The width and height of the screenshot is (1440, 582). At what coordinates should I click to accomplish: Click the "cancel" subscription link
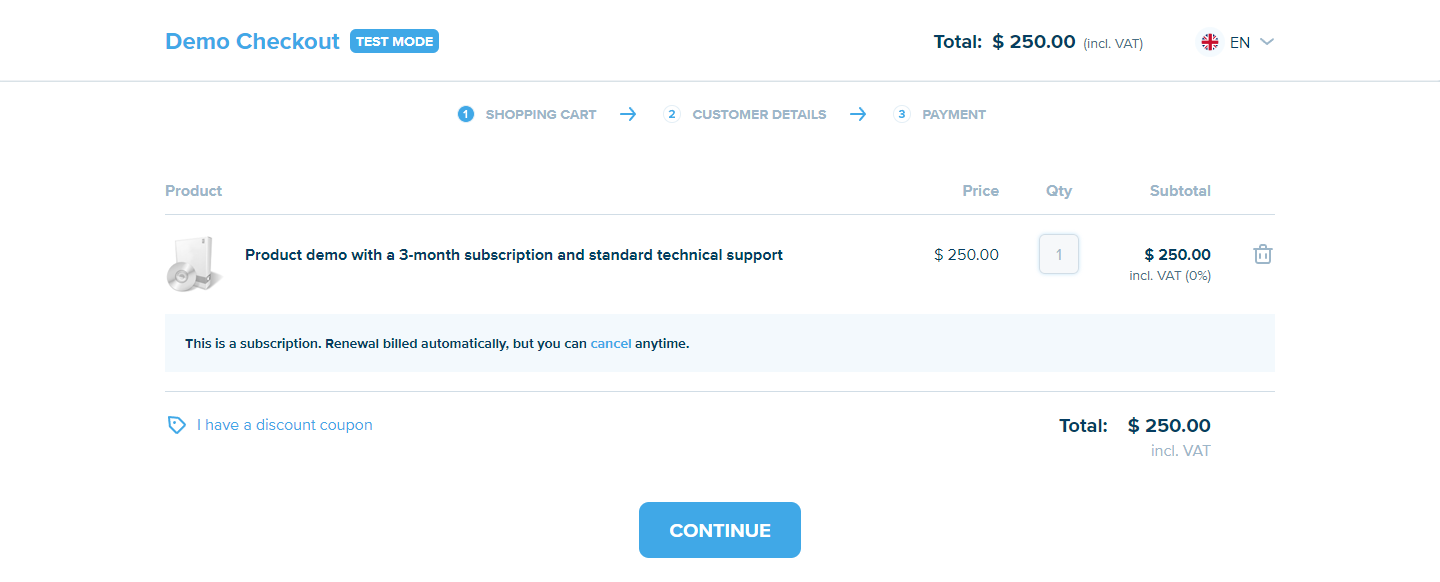[x=610, y=344]
